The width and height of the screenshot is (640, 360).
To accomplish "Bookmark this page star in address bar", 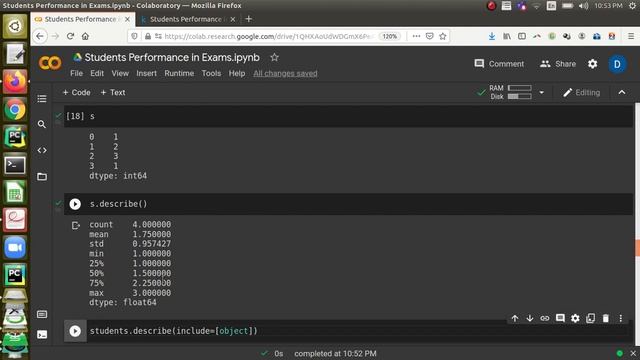I will [x=443, y=36].
